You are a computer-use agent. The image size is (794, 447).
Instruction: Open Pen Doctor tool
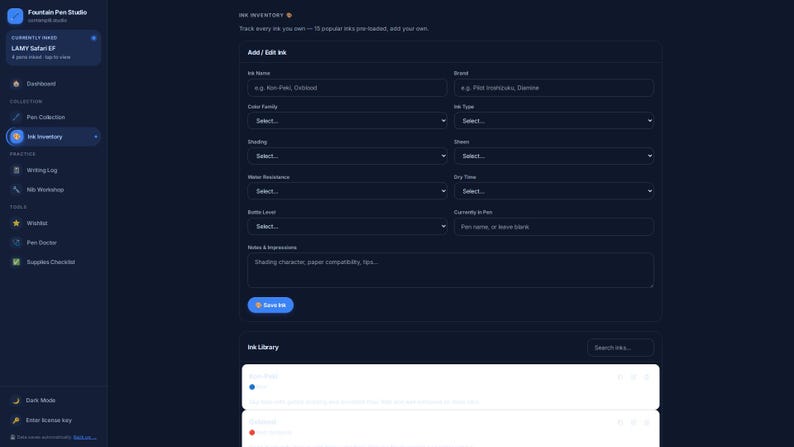[x=54, y=242]
